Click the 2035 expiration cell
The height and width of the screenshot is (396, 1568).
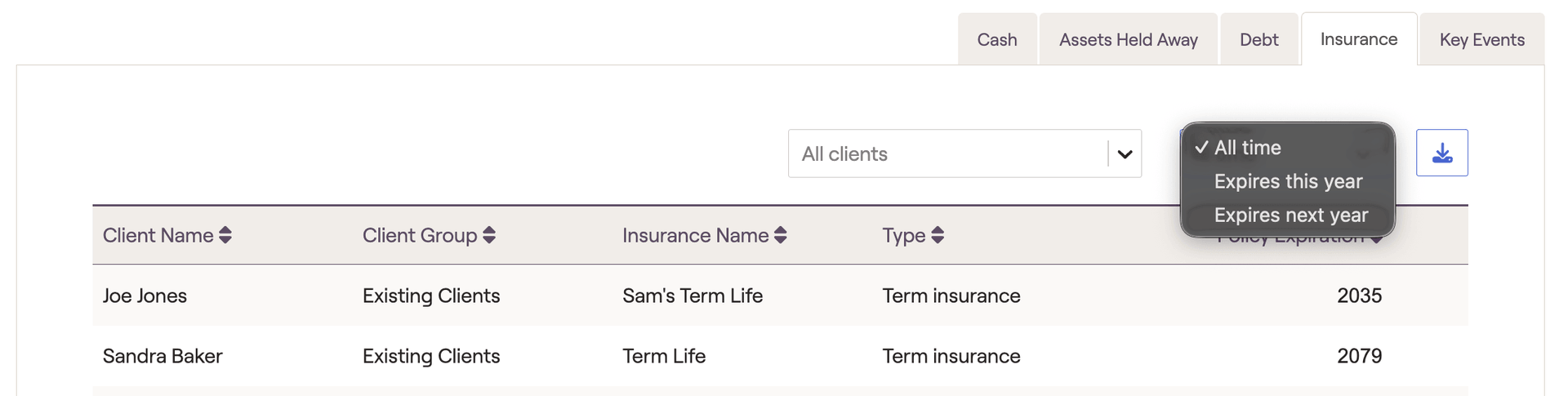pyautogui.click(x=1359, y=296)
